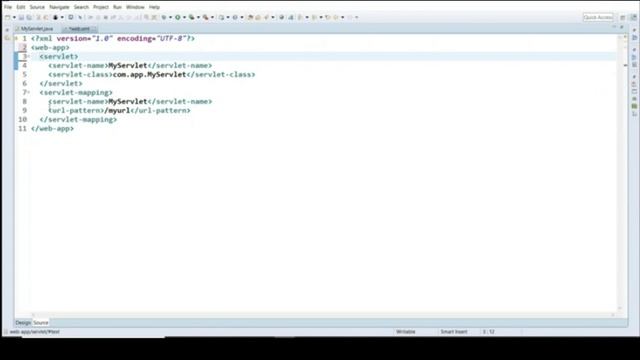Click the Run Last Tool coverage icon

pos(191,17)
